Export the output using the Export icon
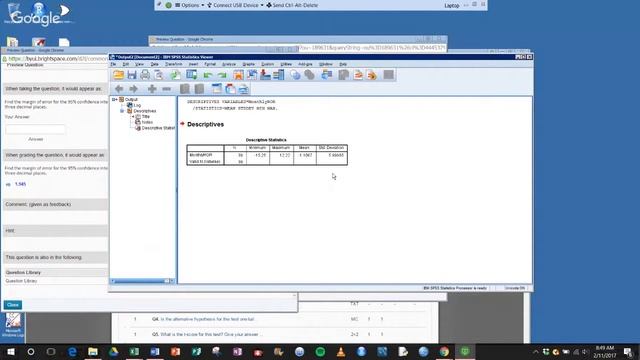The image size is (640, 360). tap(176, 75)
